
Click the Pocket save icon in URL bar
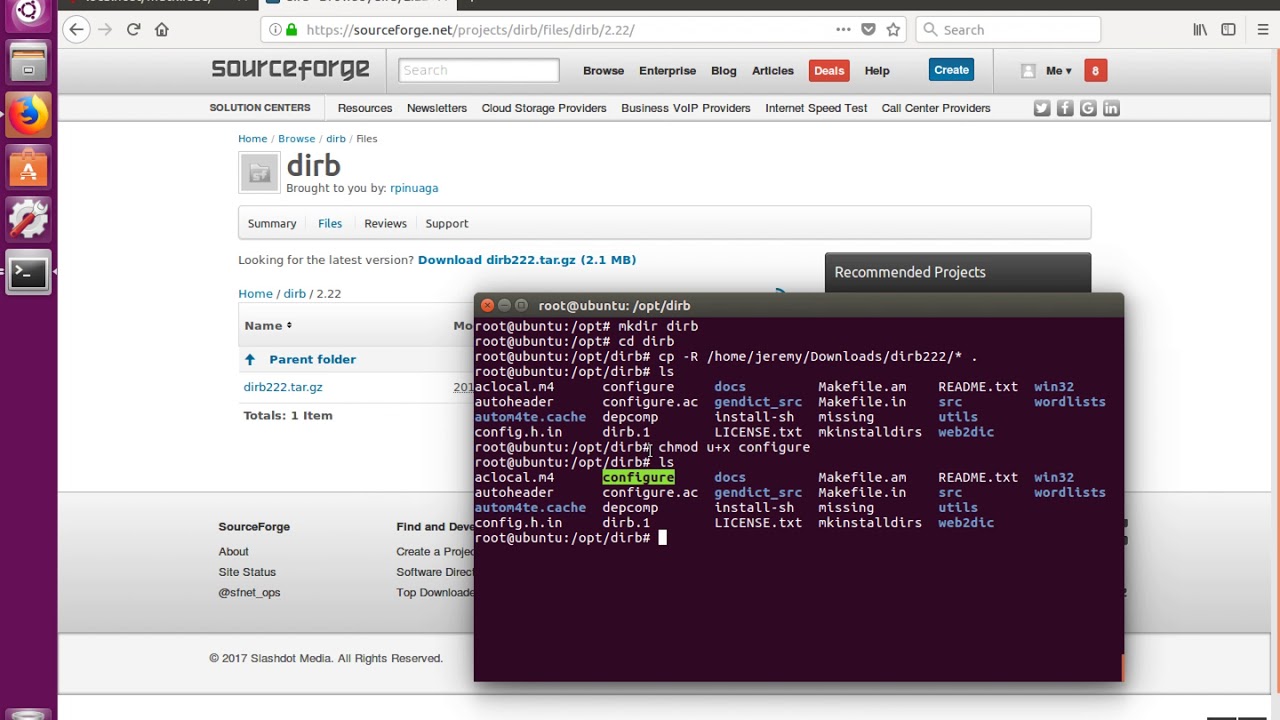[x=868, y=30]
